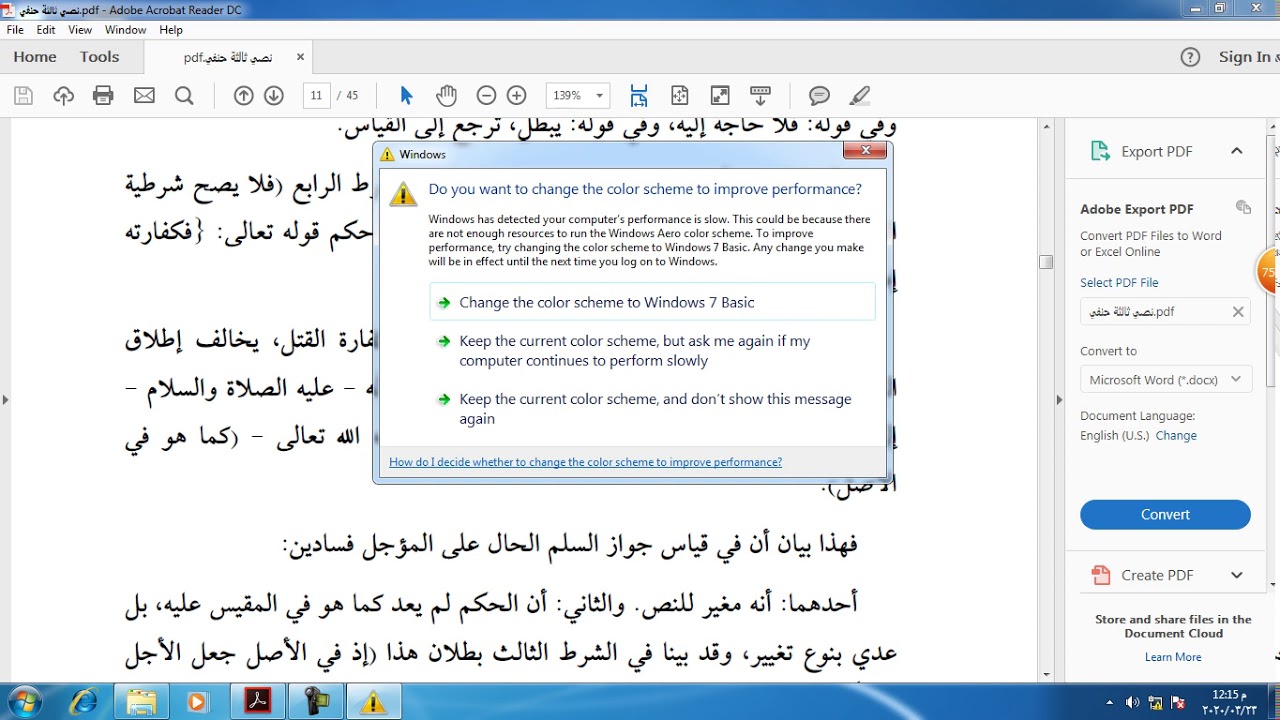Zoom out with the minus icon
1280x720 pixels.
pos(486,96)
